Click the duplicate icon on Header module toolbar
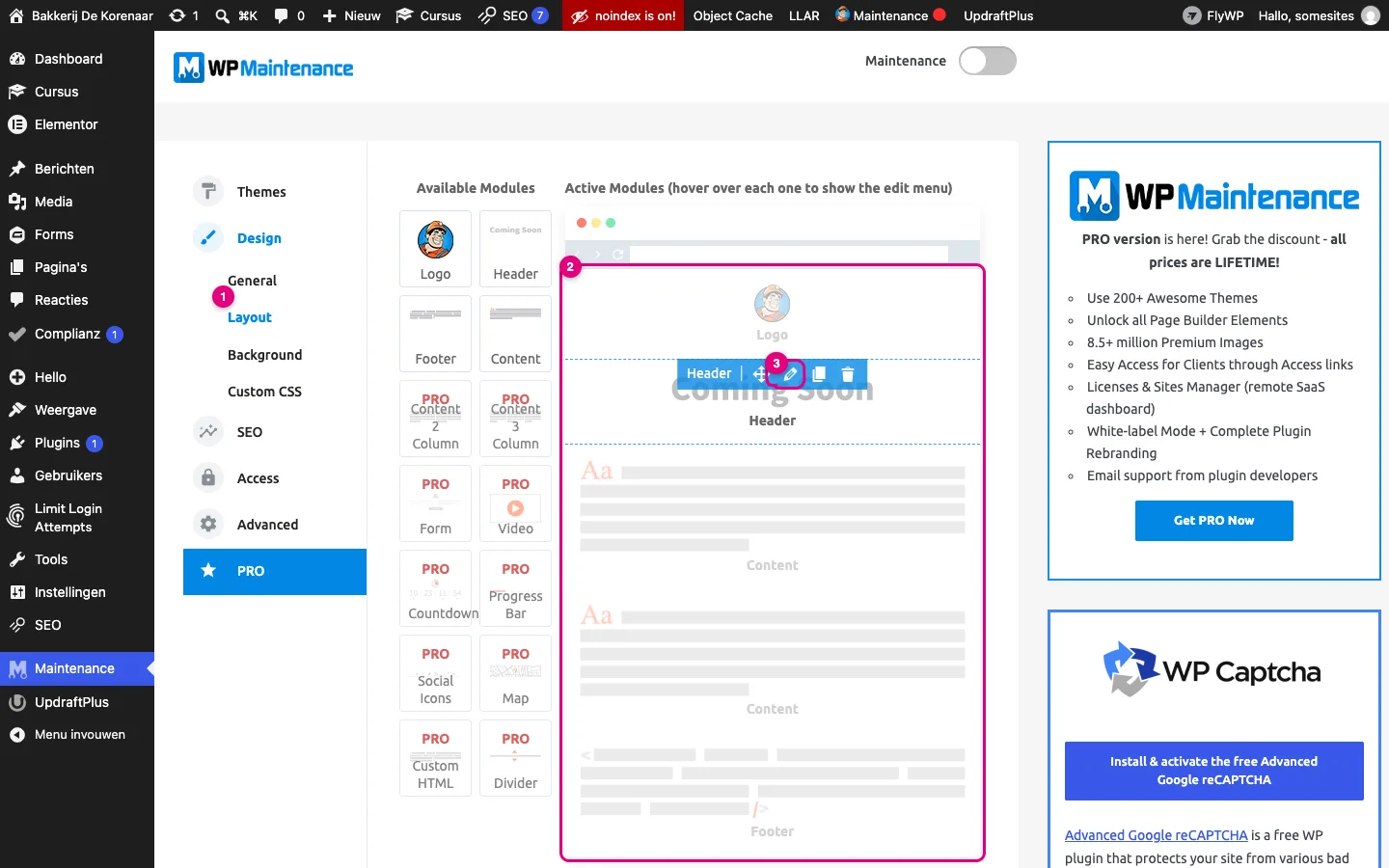Viewport: 1389px width, 868px height. 819,374
